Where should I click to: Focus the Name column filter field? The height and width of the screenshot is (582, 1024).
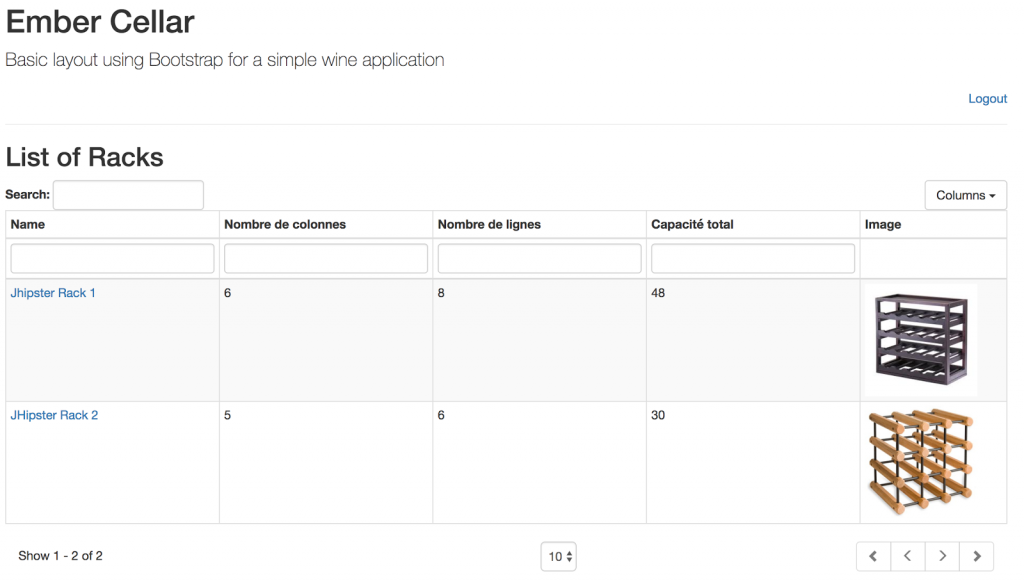coord(112,259)
